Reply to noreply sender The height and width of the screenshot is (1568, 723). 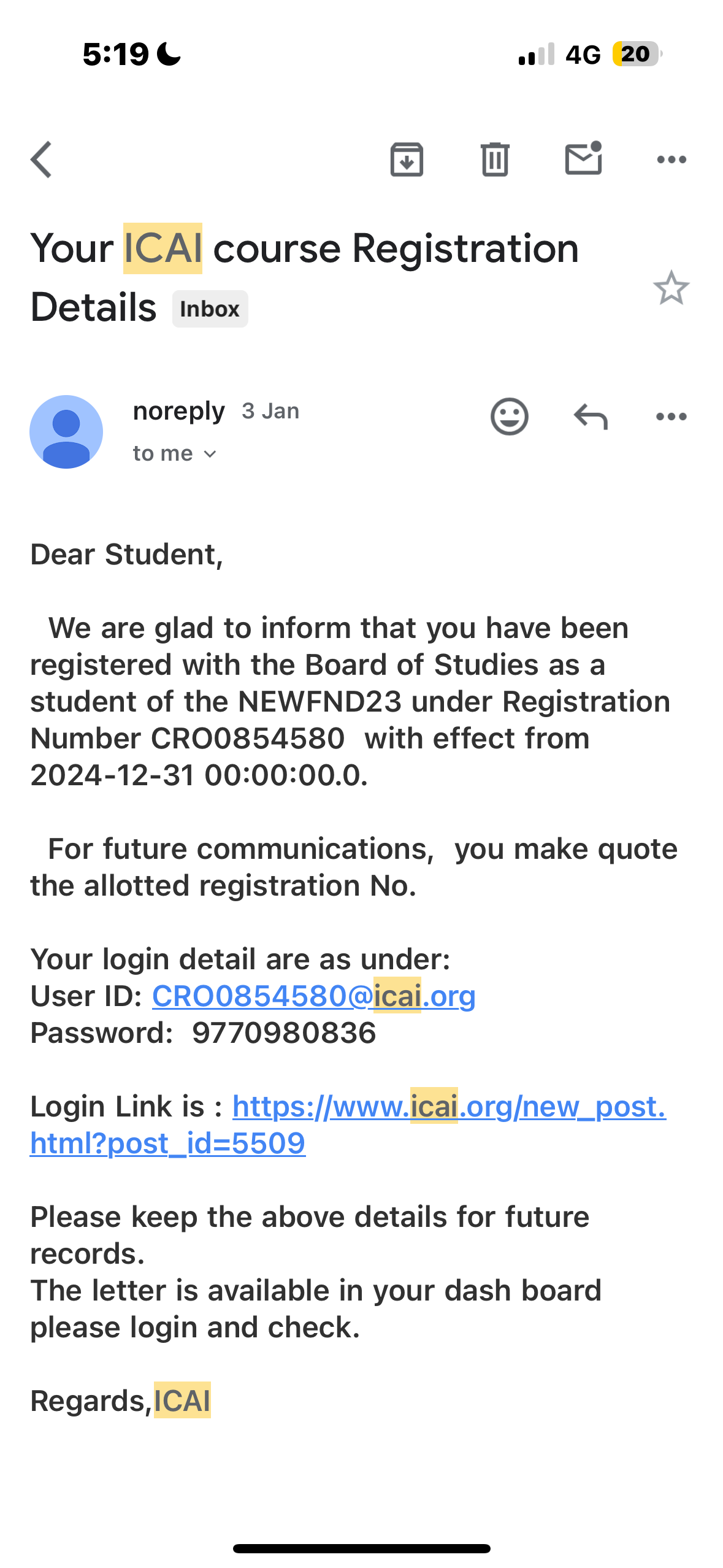click(x=591, y=417)
